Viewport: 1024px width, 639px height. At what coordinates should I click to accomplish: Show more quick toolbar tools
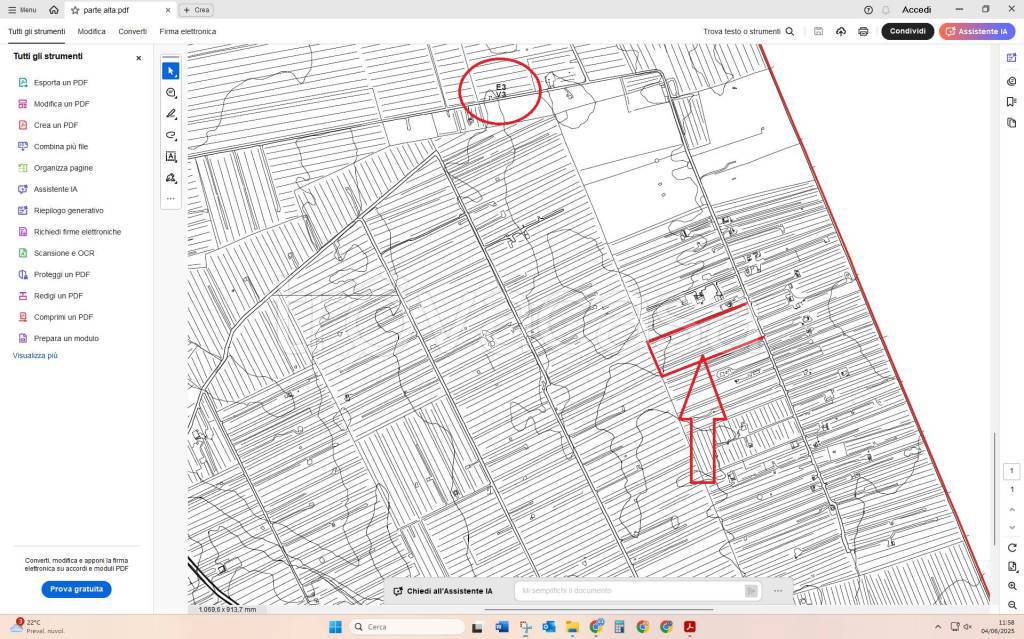pyautogui.click(x=170, y=198)
